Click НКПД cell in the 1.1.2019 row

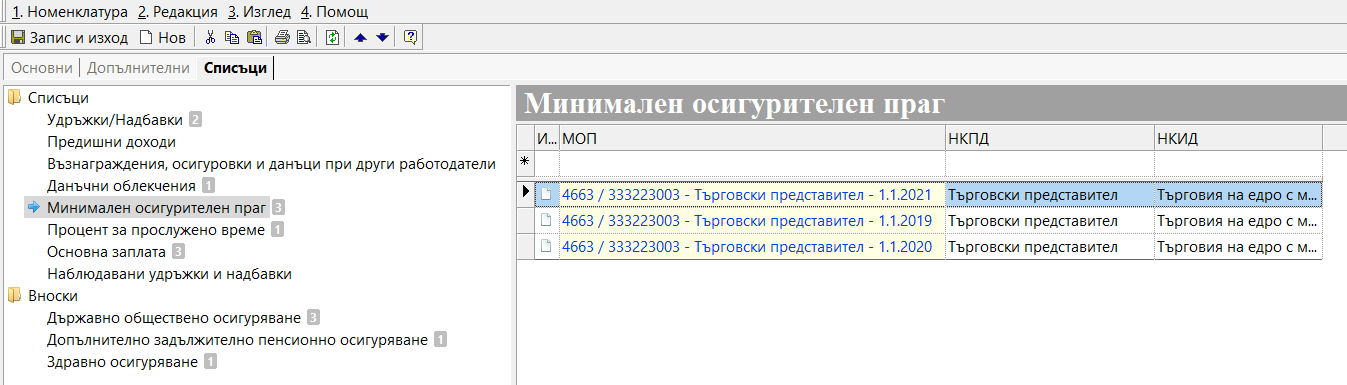point(1049,220)
